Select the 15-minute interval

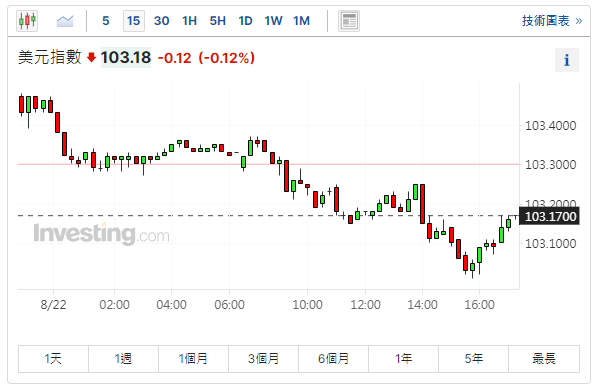pyautogui.click(x=134, y=21)
